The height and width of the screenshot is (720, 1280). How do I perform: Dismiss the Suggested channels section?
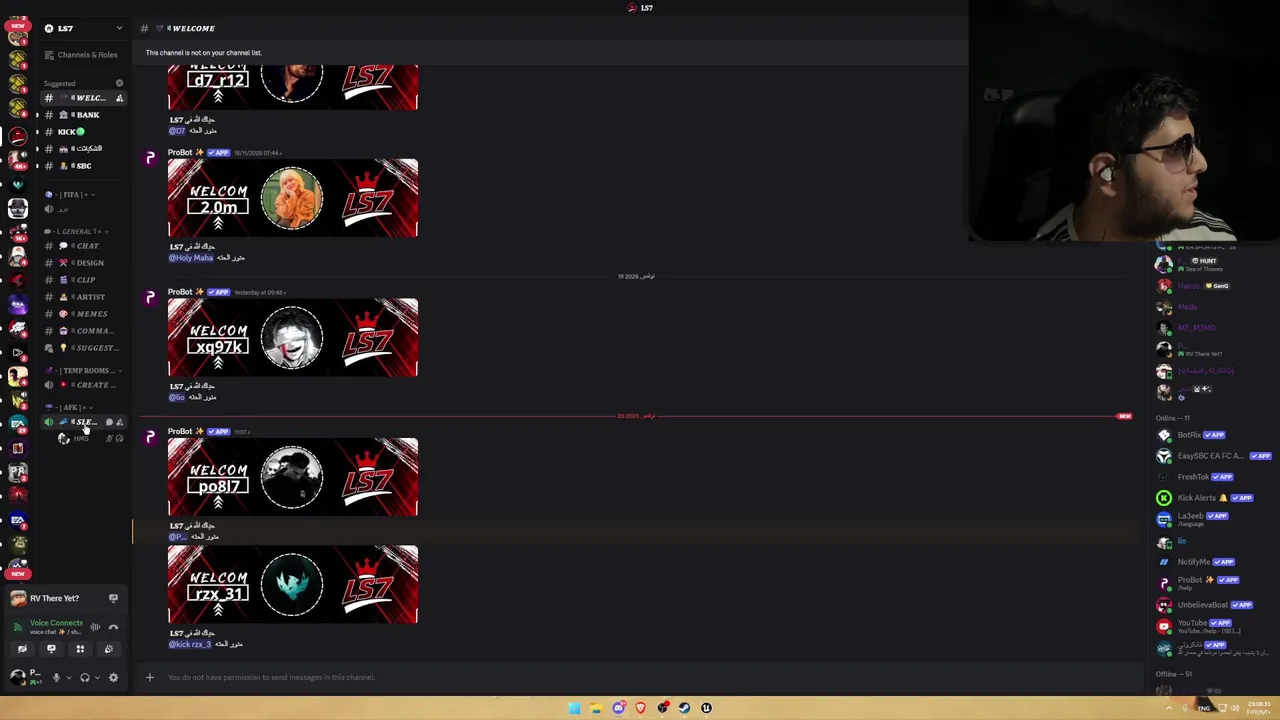click(120, 83)
